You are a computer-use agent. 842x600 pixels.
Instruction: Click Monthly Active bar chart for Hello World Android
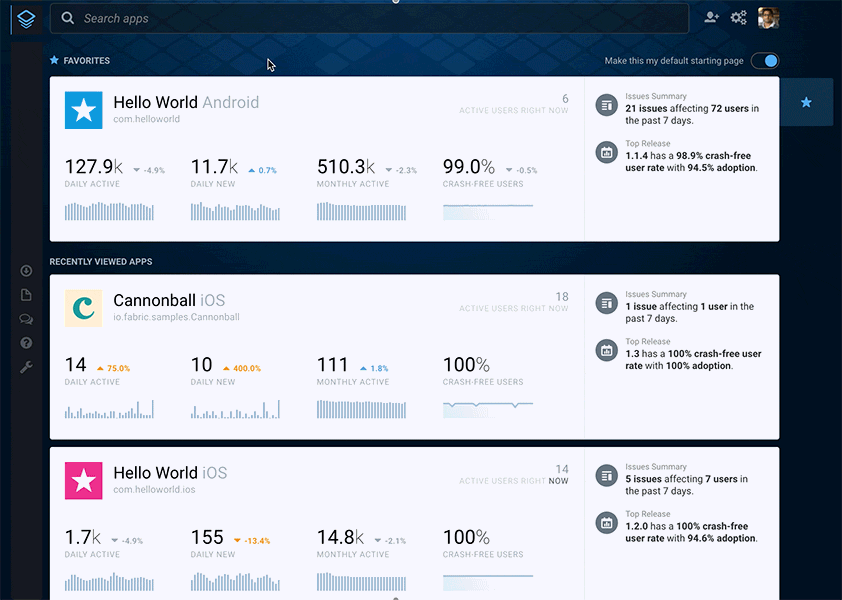361,211
